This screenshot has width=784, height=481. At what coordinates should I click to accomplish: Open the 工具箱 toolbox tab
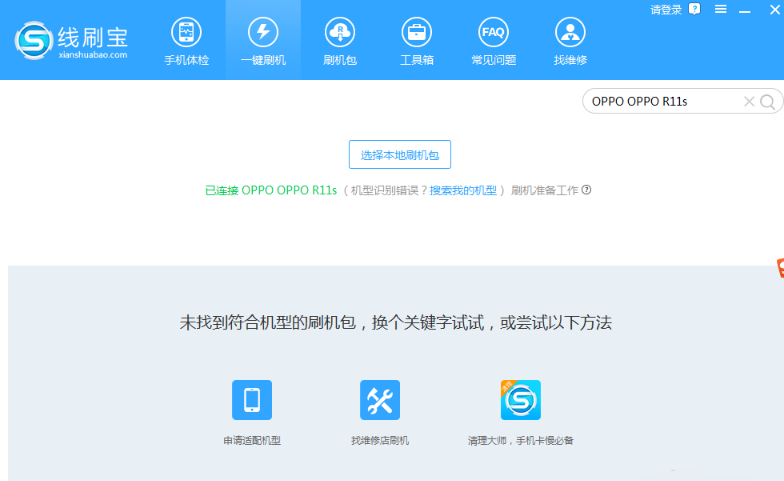click(x=416, y=42)
